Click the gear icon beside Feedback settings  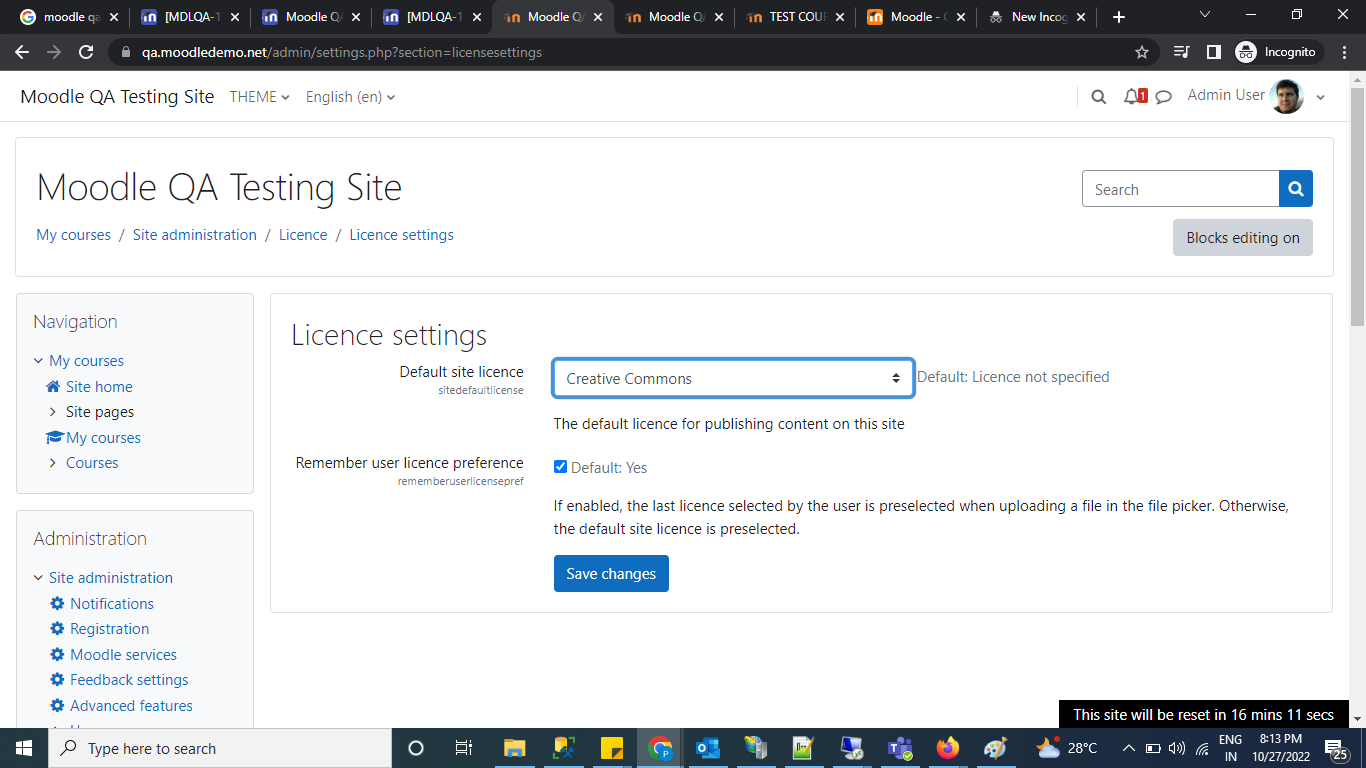coord(57,680)
